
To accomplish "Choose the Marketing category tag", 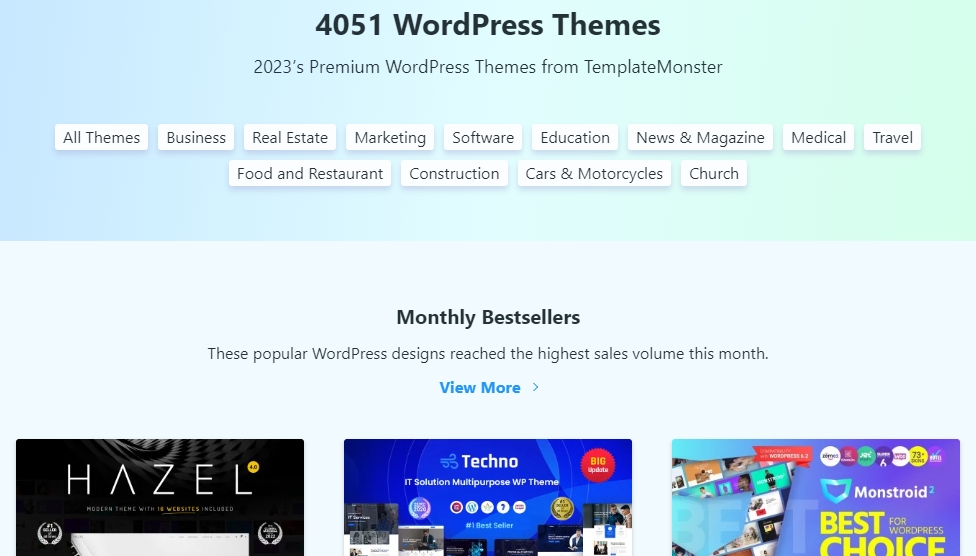I will point(390,138).
